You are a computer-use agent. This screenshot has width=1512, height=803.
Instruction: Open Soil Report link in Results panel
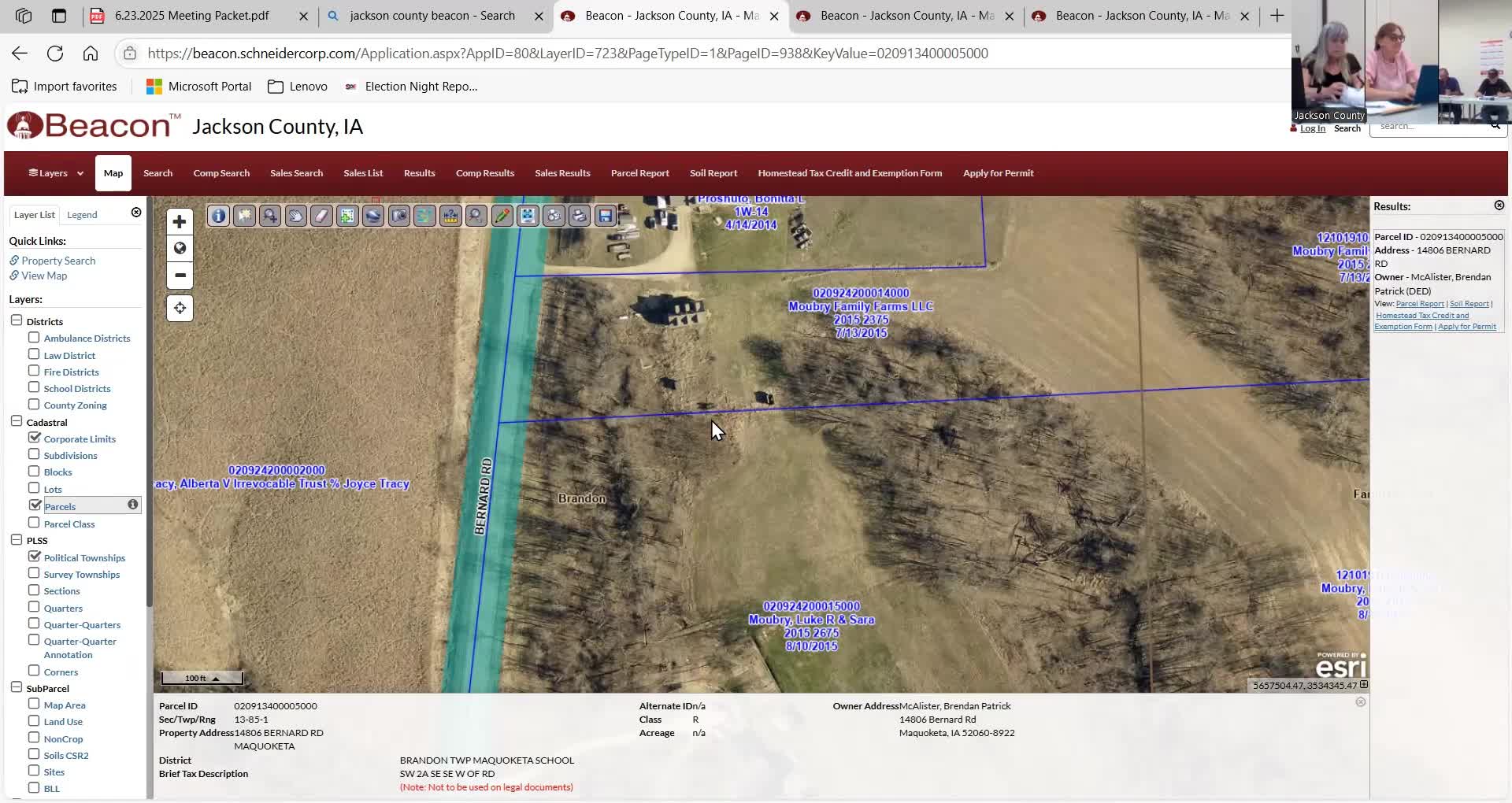(1469, 304)
